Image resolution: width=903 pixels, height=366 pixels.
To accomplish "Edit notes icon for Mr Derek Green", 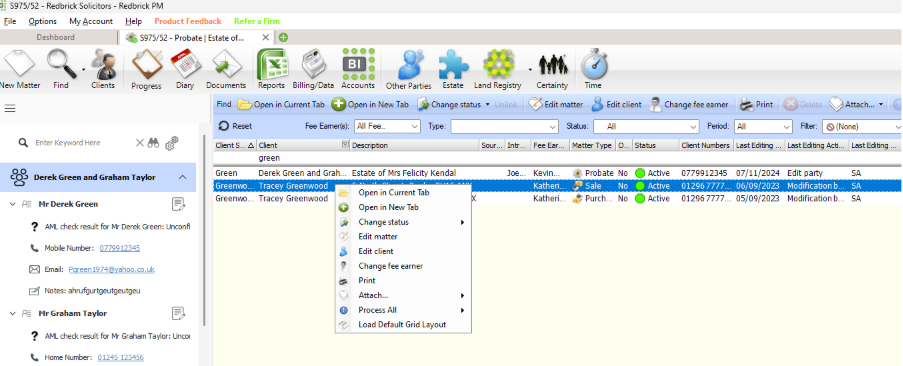I will (179, 204).
